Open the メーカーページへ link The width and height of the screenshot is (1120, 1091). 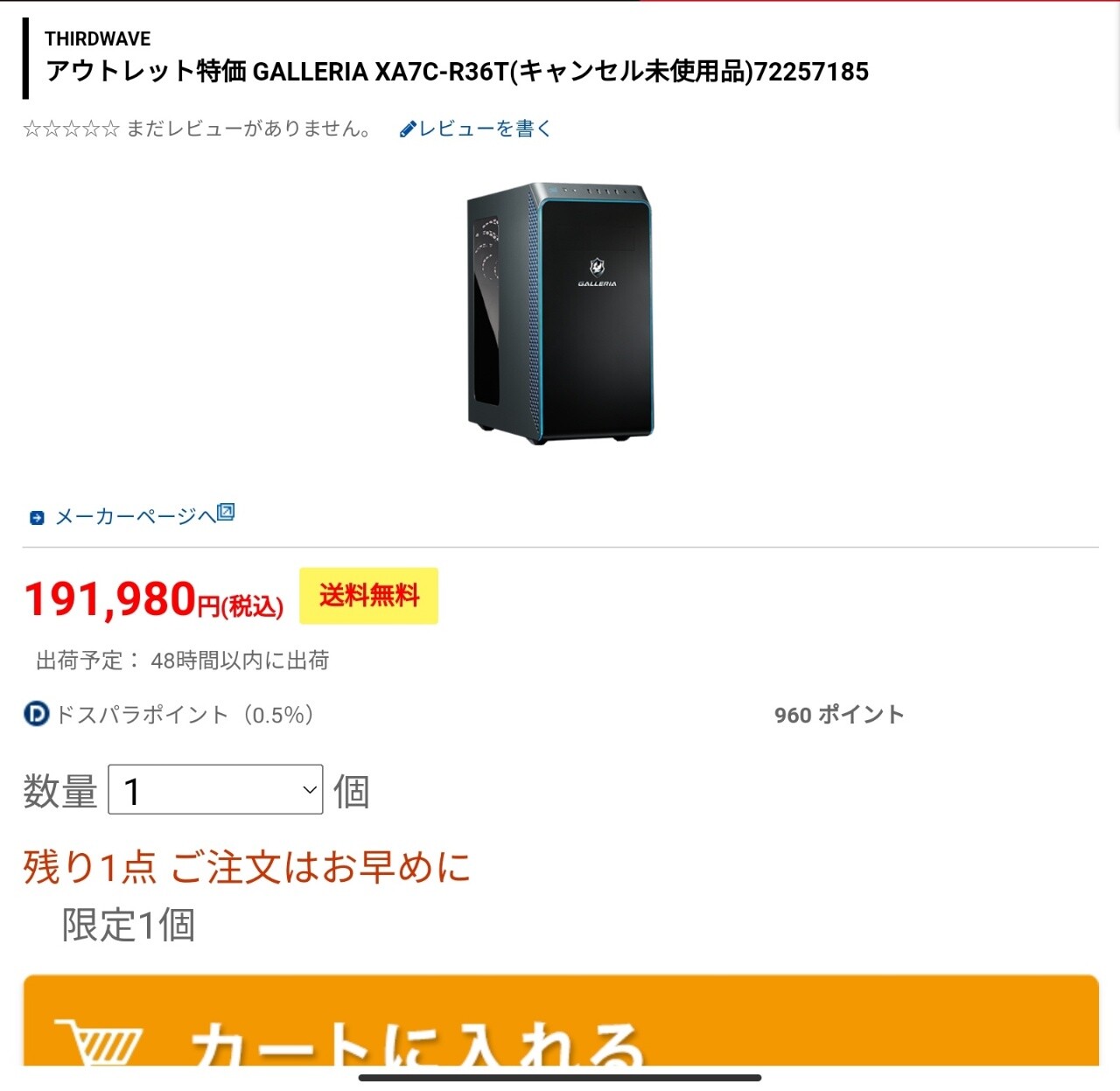(x=135, y=516)
